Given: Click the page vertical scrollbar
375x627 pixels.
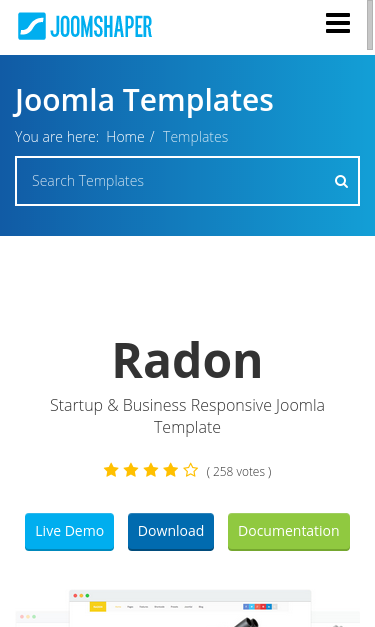Looking at the screenshot, I should click(370, 25).
